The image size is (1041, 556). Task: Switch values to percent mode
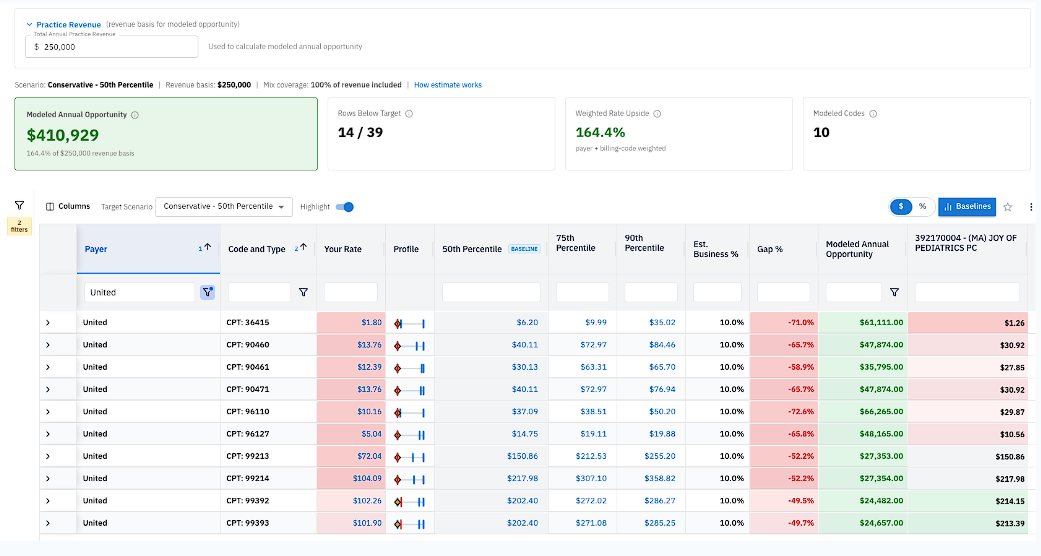[922, 207]
